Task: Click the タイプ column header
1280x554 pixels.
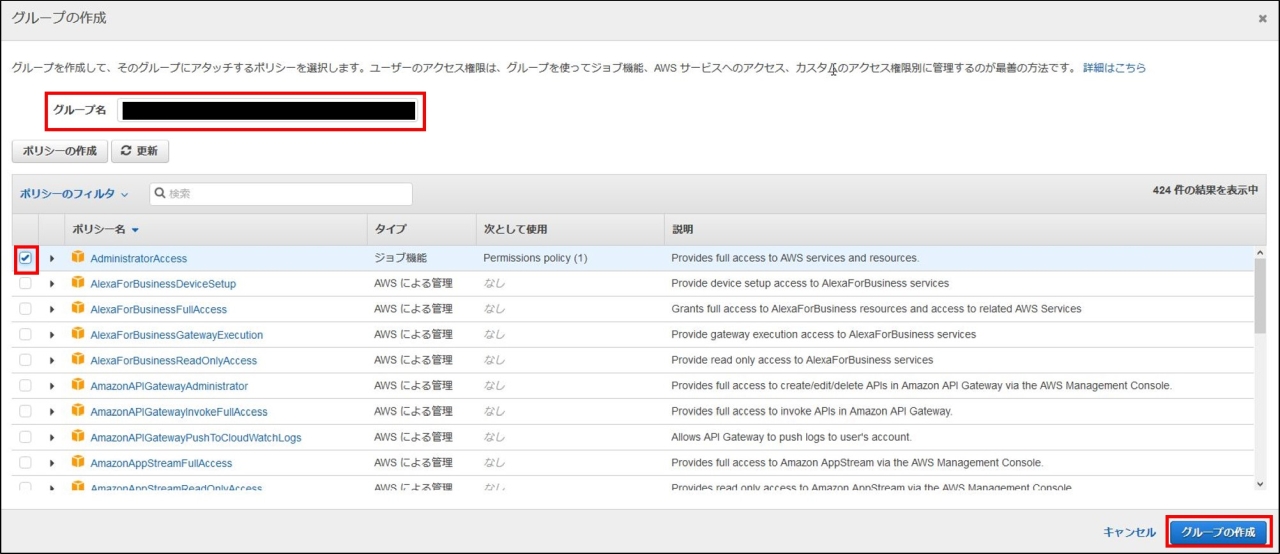Action: click(390, 229)
